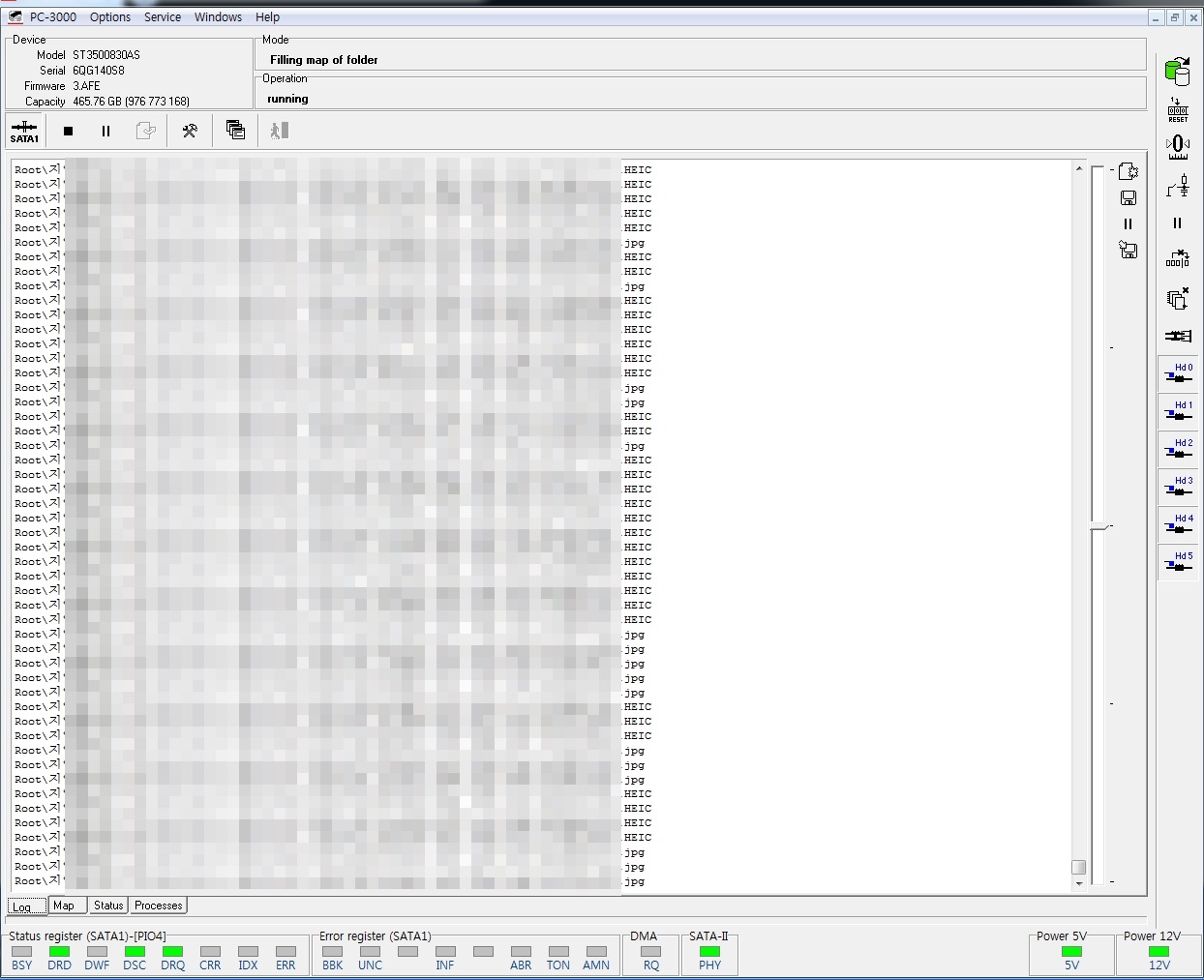Image resolution: width=1204 pixels, height=980 pixels.
Task: Click the document with gear icon beside log
Action: pos(1128,171)
